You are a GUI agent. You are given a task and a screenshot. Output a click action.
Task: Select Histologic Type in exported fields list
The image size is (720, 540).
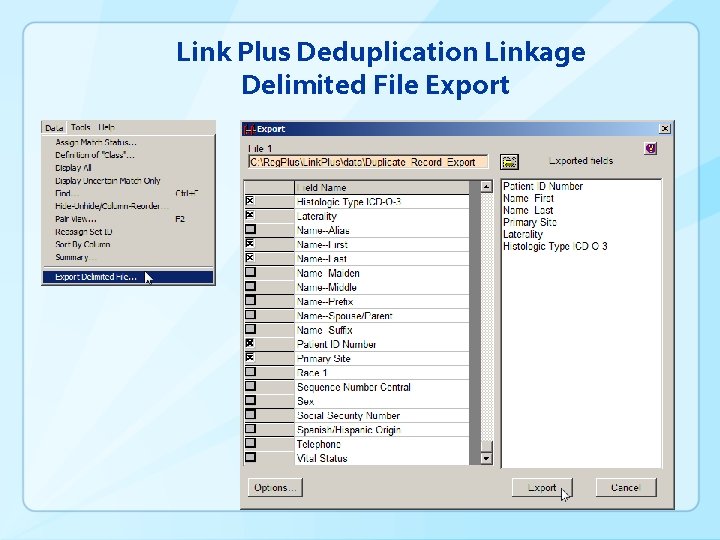click(x=555, y=246)
